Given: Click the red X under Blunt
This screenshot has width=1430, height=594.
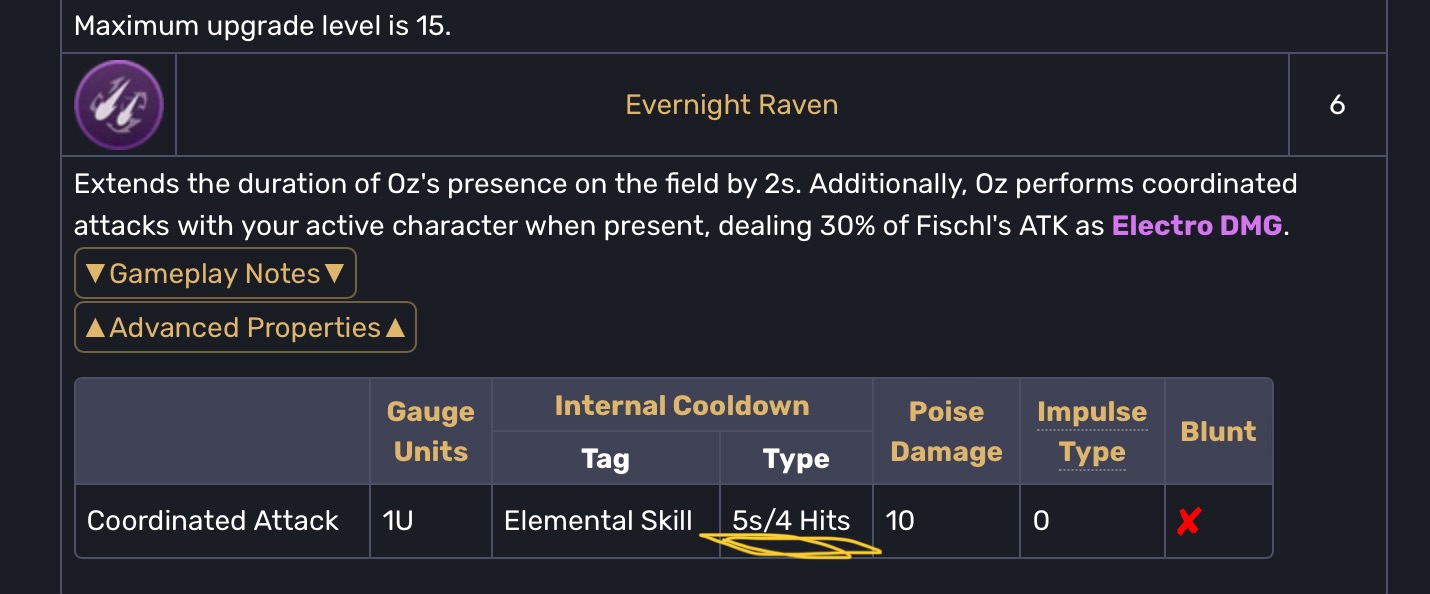Looking at the screenshot, I should coord(1188,521).
